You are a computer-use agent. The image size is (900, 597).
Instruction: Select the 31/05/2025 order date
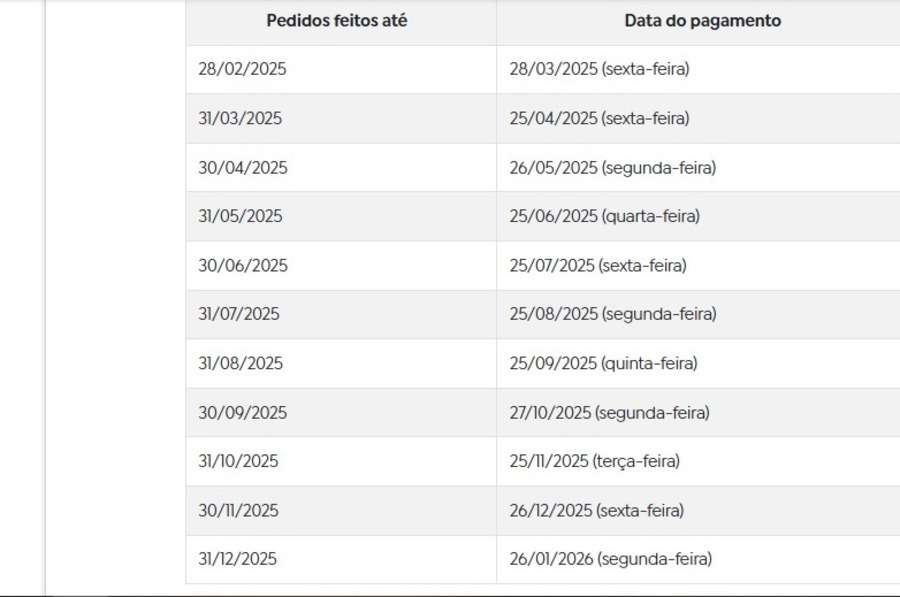tap(240, 216)
